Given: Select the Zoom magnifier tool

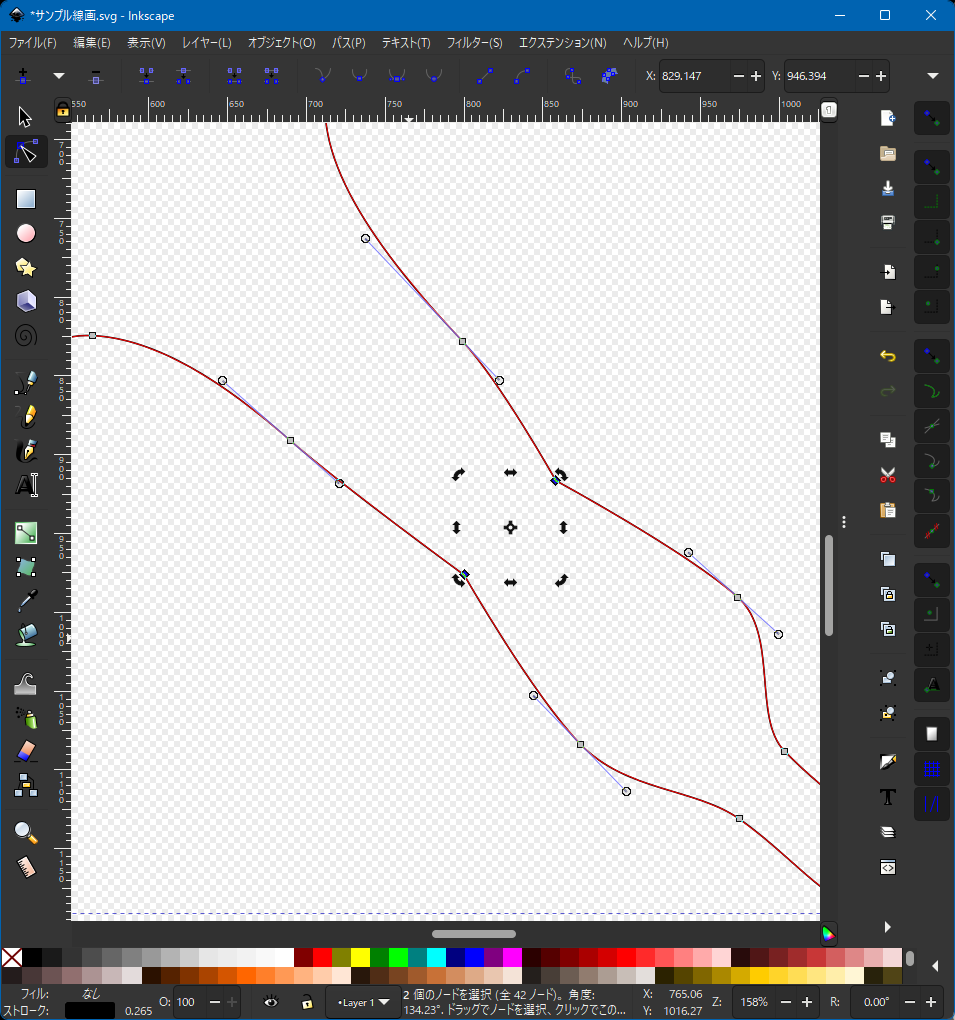Looking at the screenshot, I should point(26,833).
